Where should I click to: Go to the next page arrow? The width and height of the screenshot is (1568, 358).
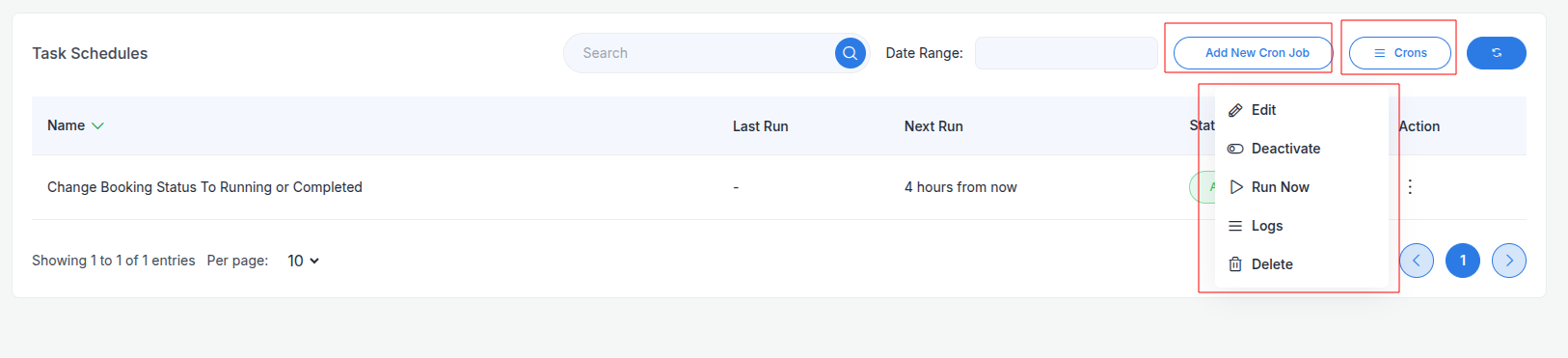coord(1509,261)
